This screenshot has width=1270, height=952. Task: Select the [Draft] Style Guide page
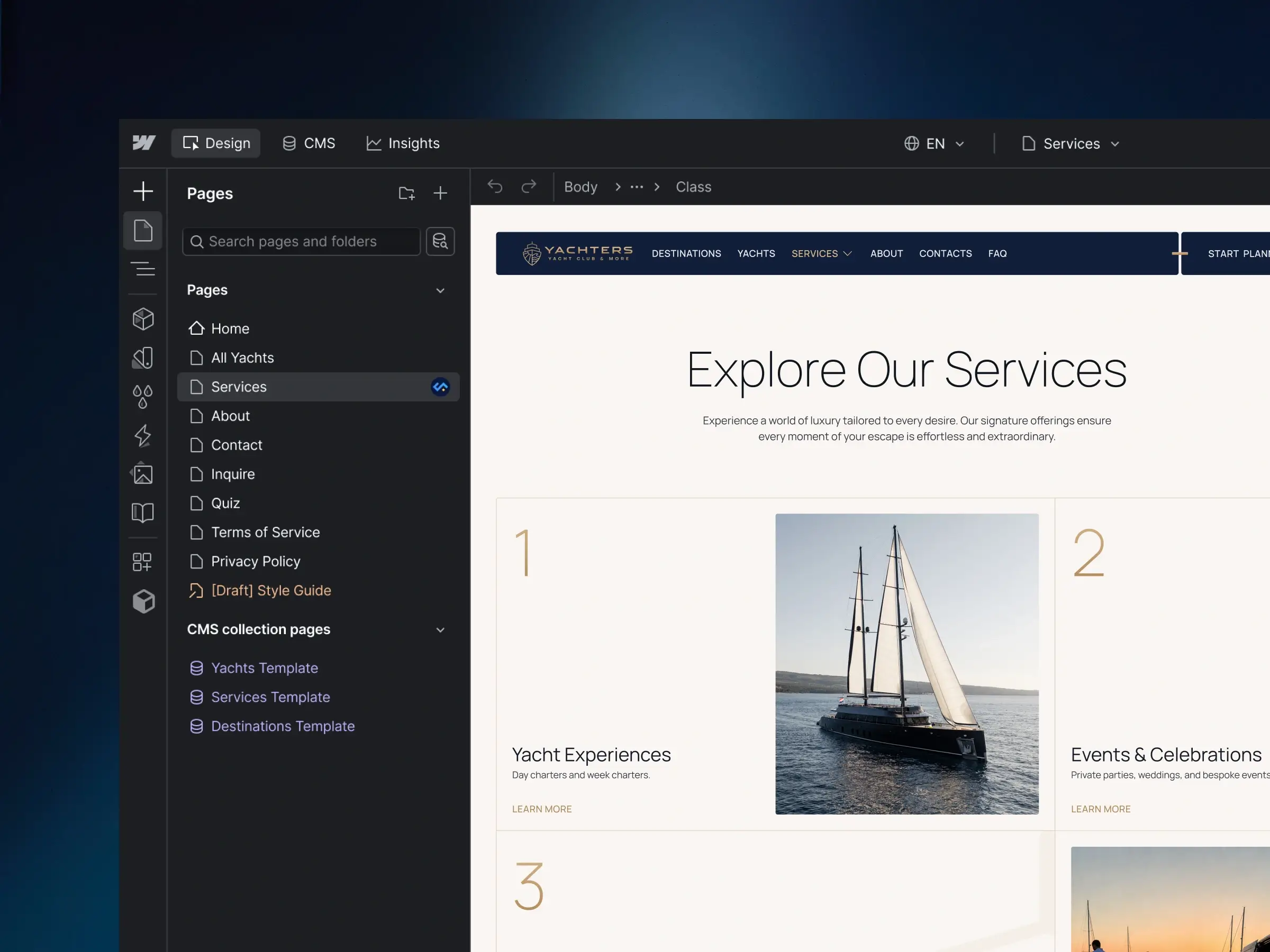[x=319, y=590]
